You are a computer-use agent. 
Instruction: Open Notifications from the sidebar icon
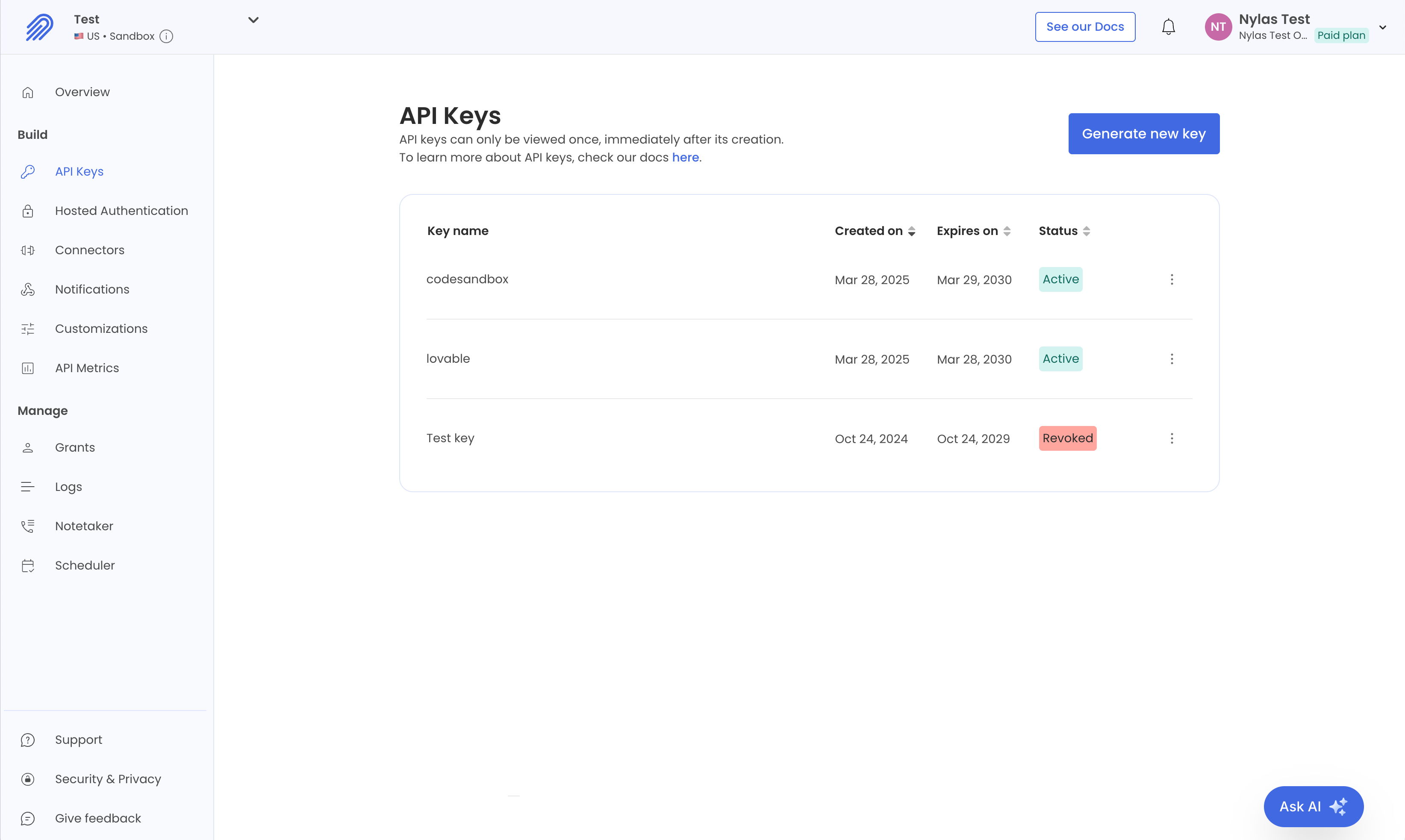tap(28, 289)
